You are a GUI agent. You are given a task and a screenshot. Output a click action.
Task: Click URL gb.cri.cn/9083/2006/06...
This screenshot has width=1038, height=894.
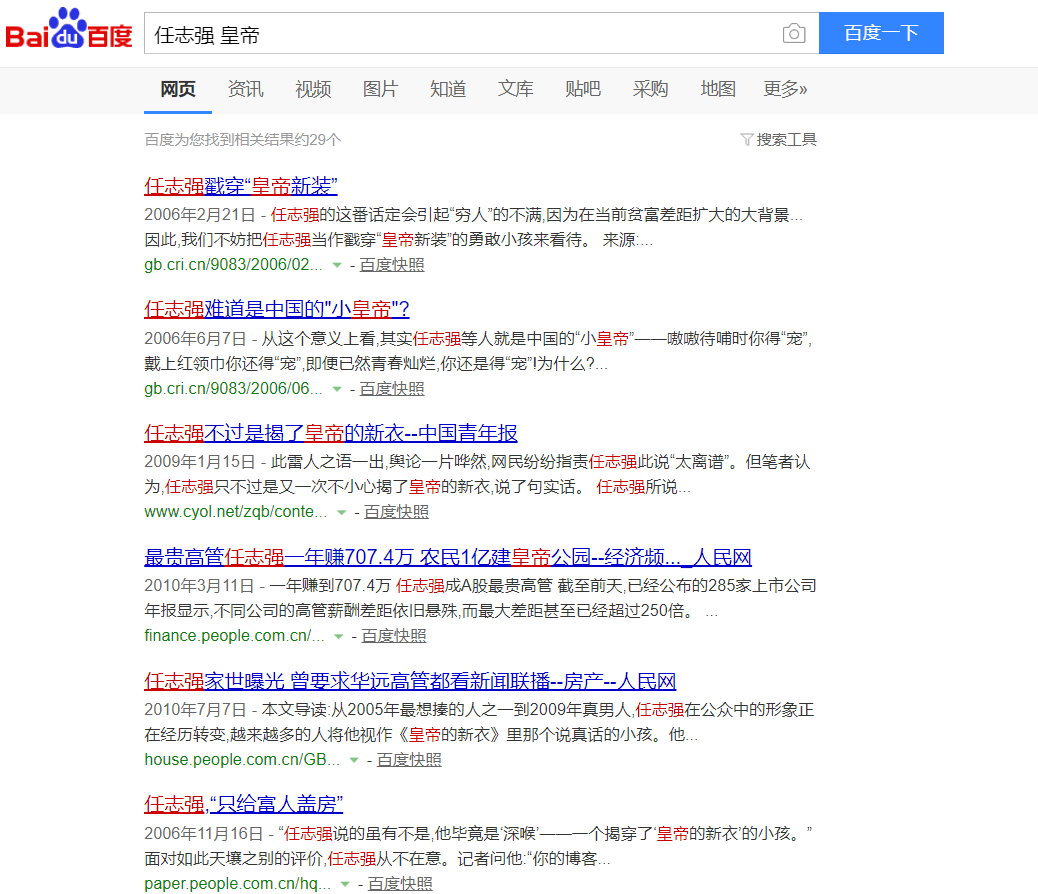point(234,389)
